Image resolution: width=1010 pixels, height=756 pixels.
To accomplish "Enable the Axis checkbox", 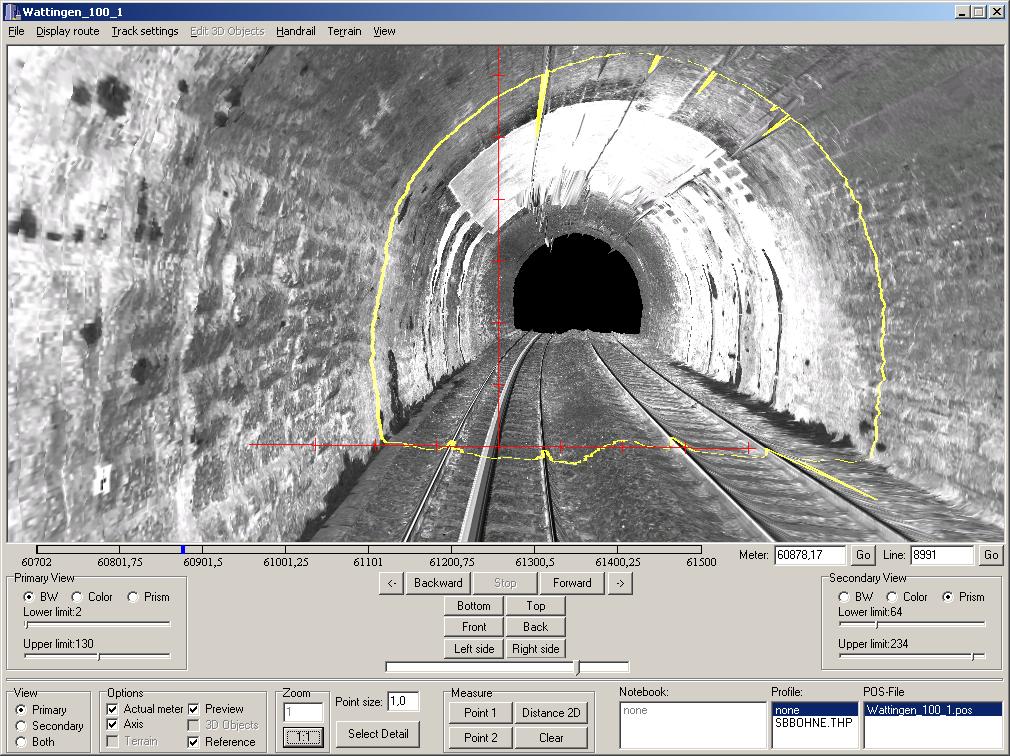I will click(112, 724).
